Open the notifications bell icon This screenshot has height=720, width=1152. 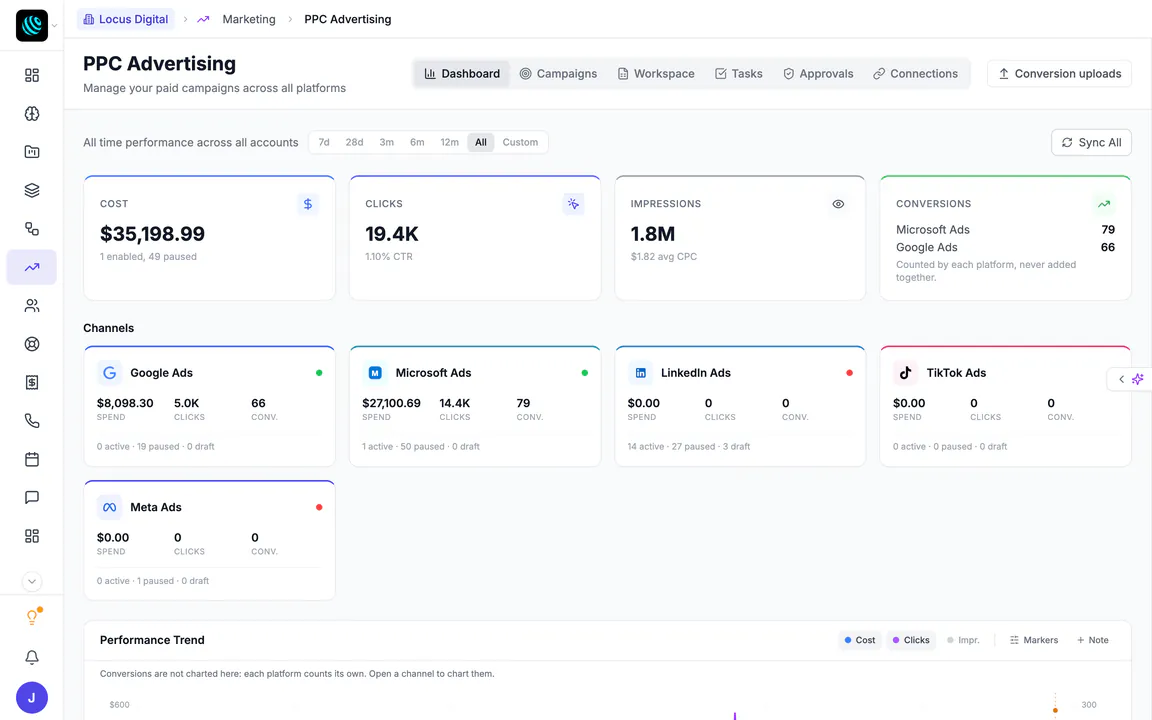pyautogui.click(x=32, y=657)
